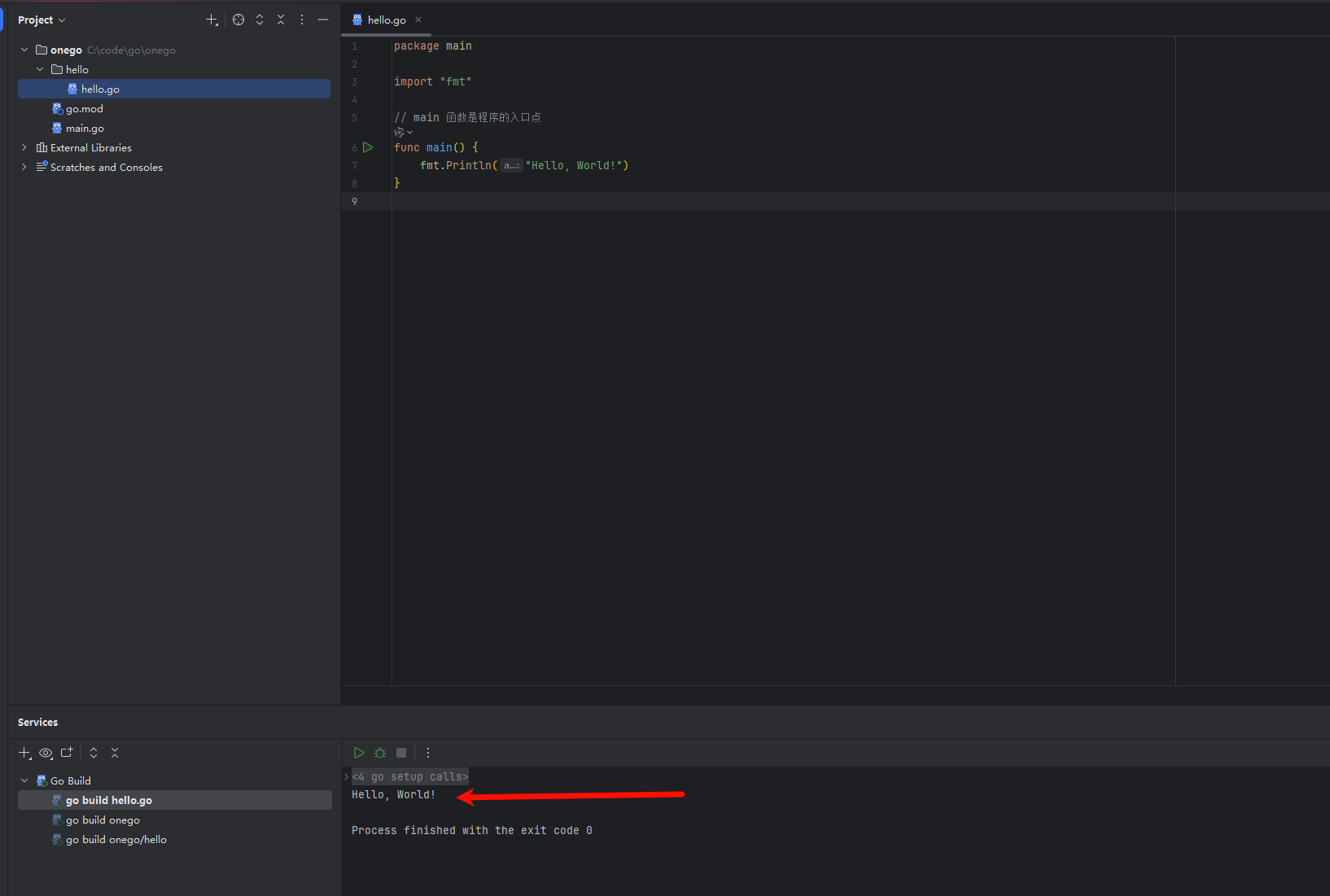Image resolution: width=1330 pixels, height=896 pixels.
Task: Click the Services panel title
Action: [x=38, y=722]
